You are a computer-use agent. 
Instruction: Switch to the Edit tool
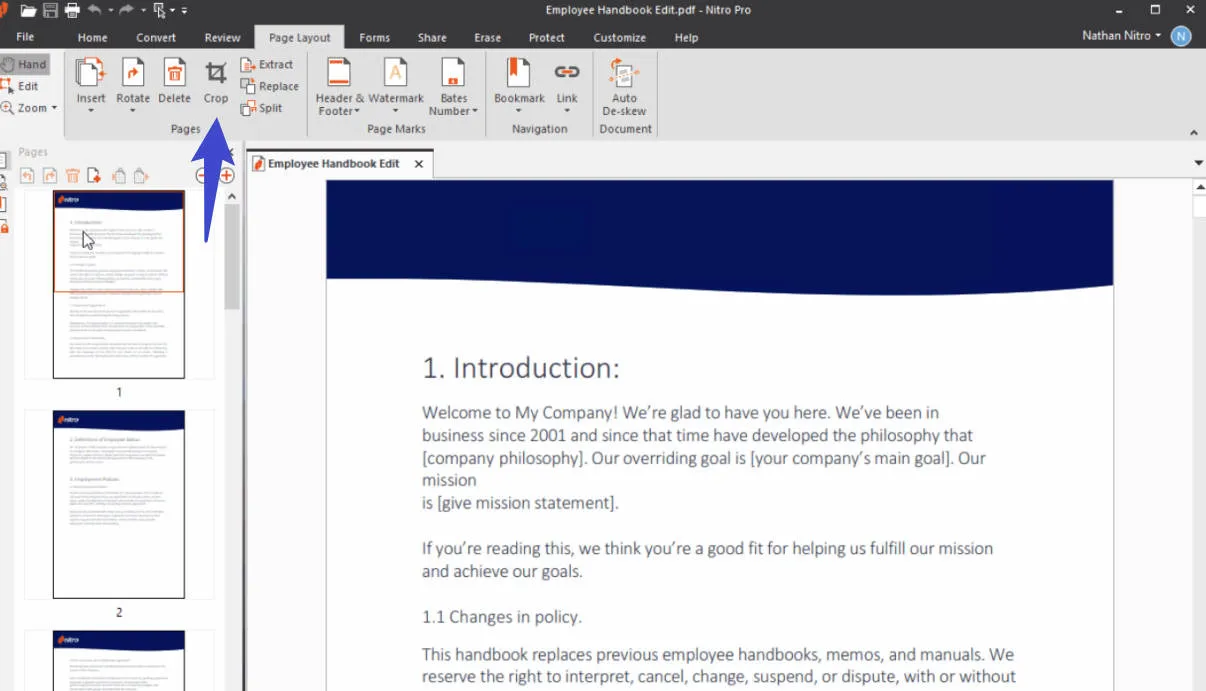click(x=21, y=87)
